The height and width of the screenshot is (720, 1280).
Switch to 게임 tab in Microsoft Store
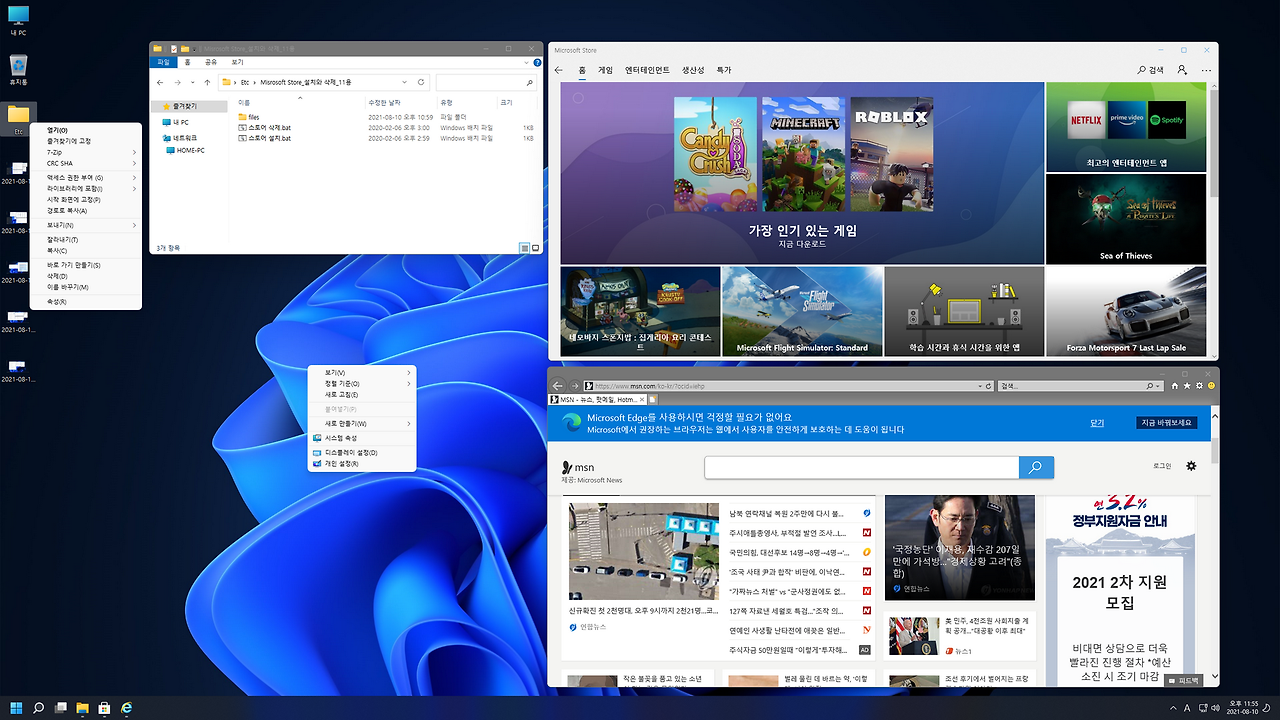[606, 70]
